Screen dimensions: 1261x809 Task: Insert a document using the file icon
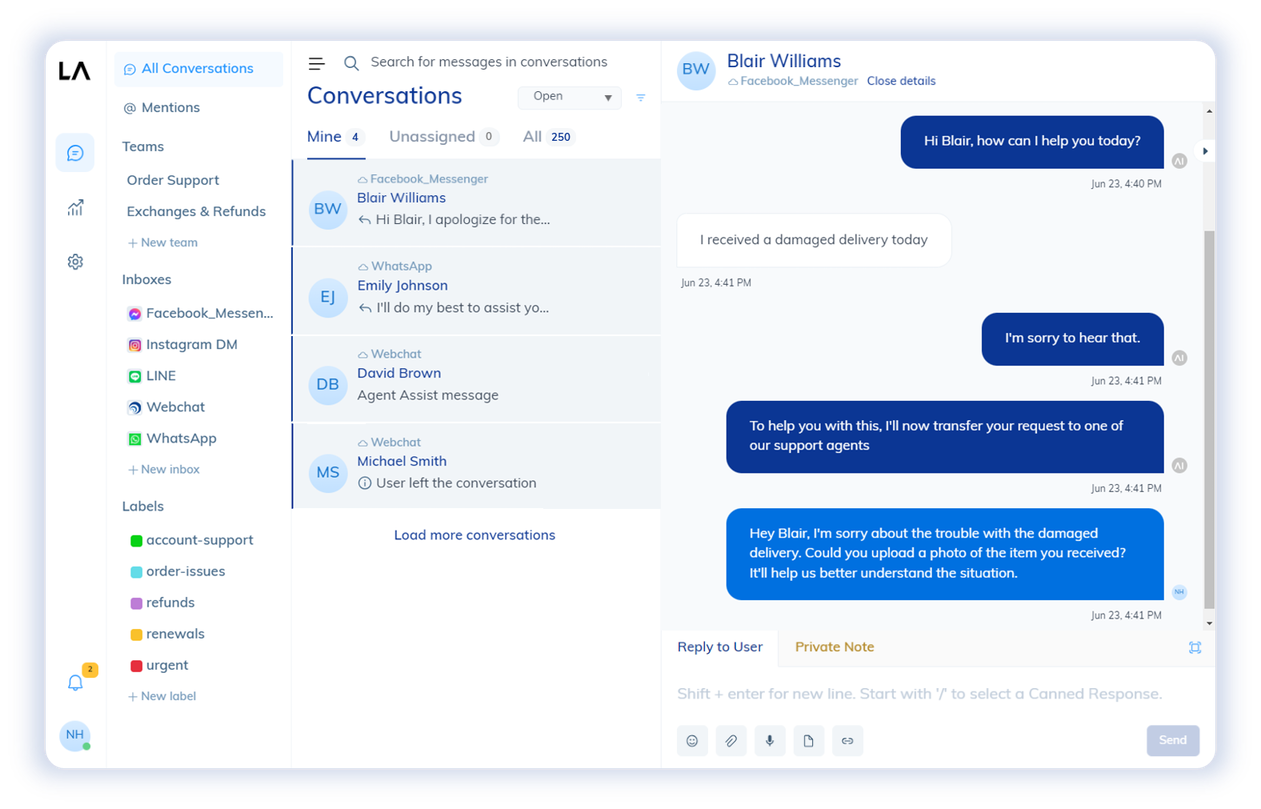point(809,740)
